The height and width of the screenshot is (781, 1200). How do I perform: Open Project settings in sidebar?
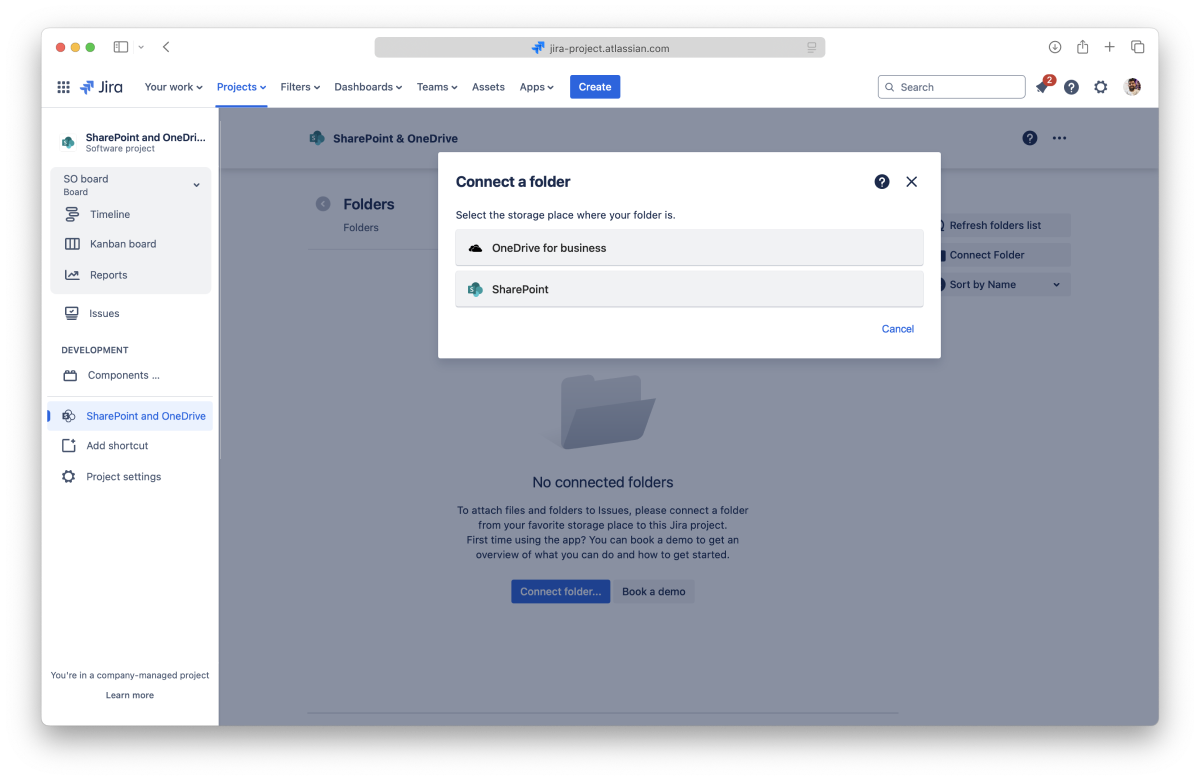(x=123, y=477)
